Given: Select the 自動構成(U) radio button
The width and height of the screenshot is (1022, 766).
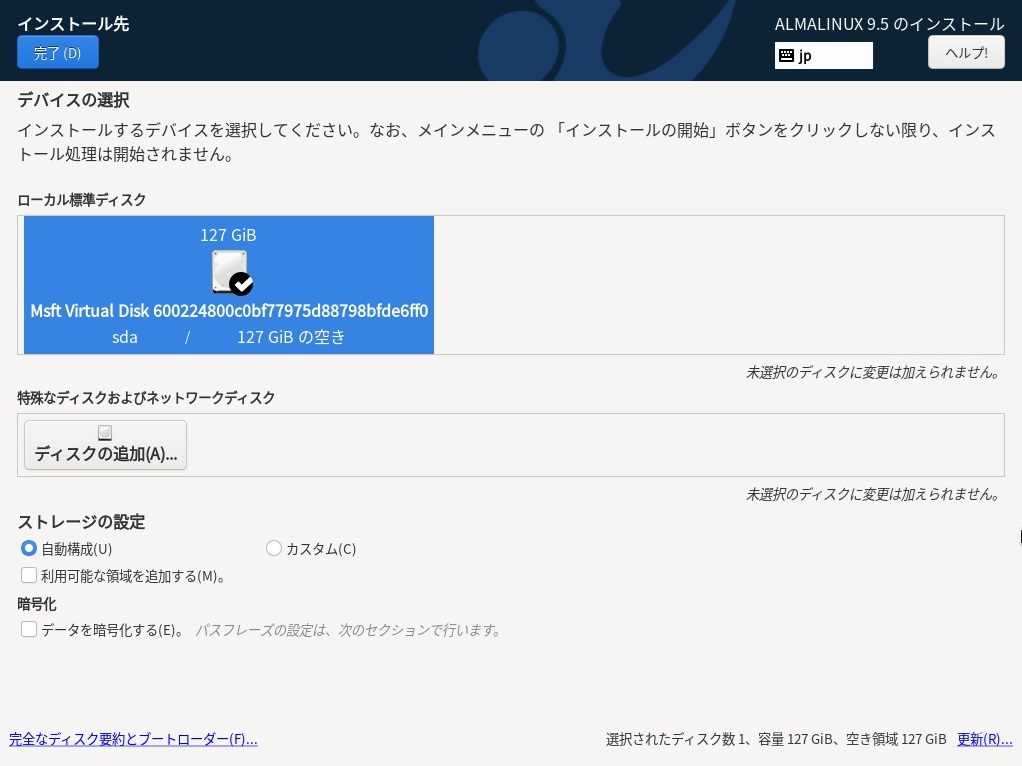Looking at the screenshot, I should tap(29, 548).
